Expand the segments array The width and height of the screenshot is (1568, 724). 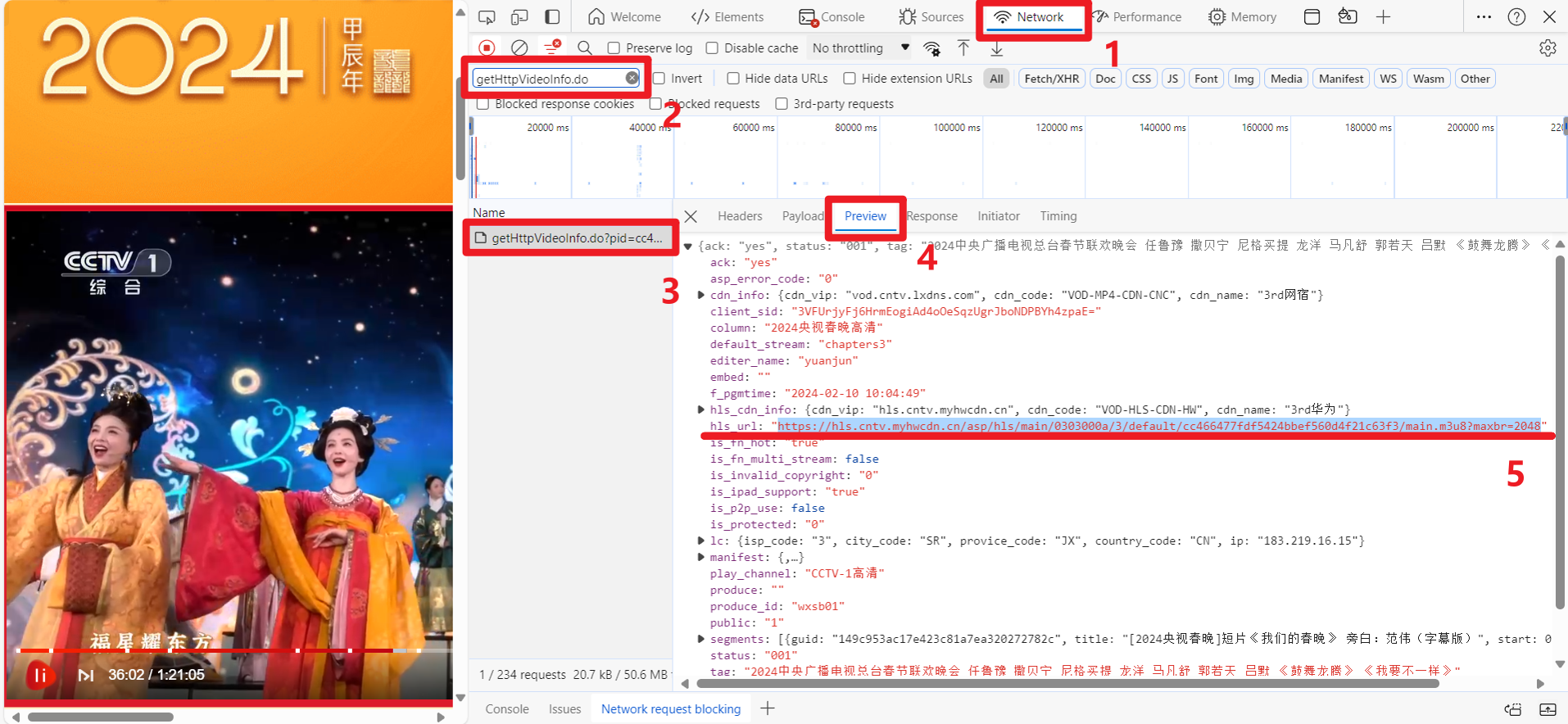tap(701, 639)
